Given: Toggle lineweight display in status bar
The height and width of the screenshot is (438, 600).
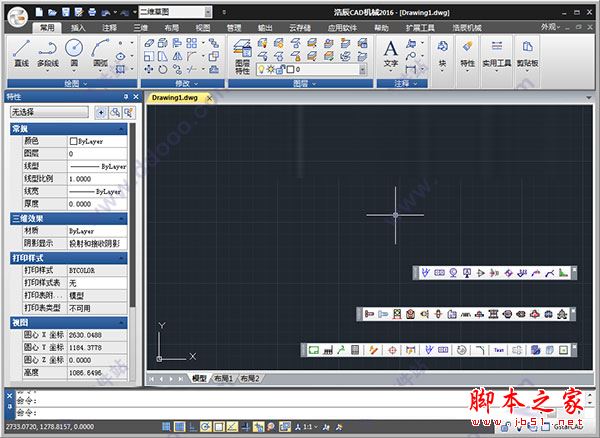Looking at the screenshot, I should tap(245, 427).
